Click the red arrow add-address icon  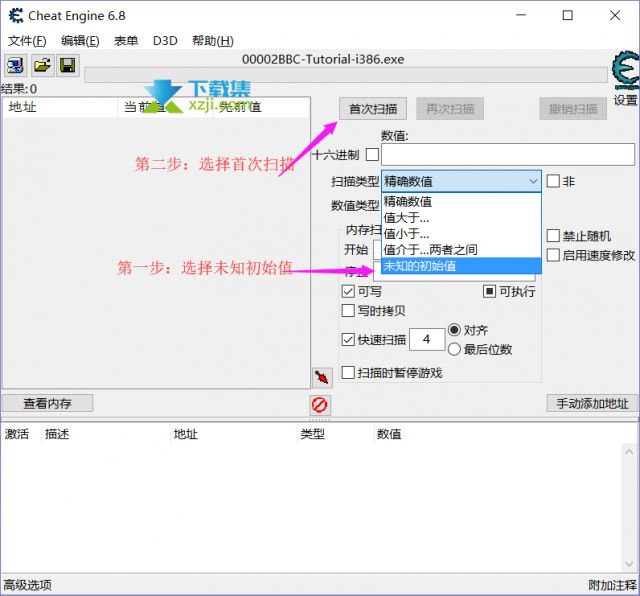point(322,377)
